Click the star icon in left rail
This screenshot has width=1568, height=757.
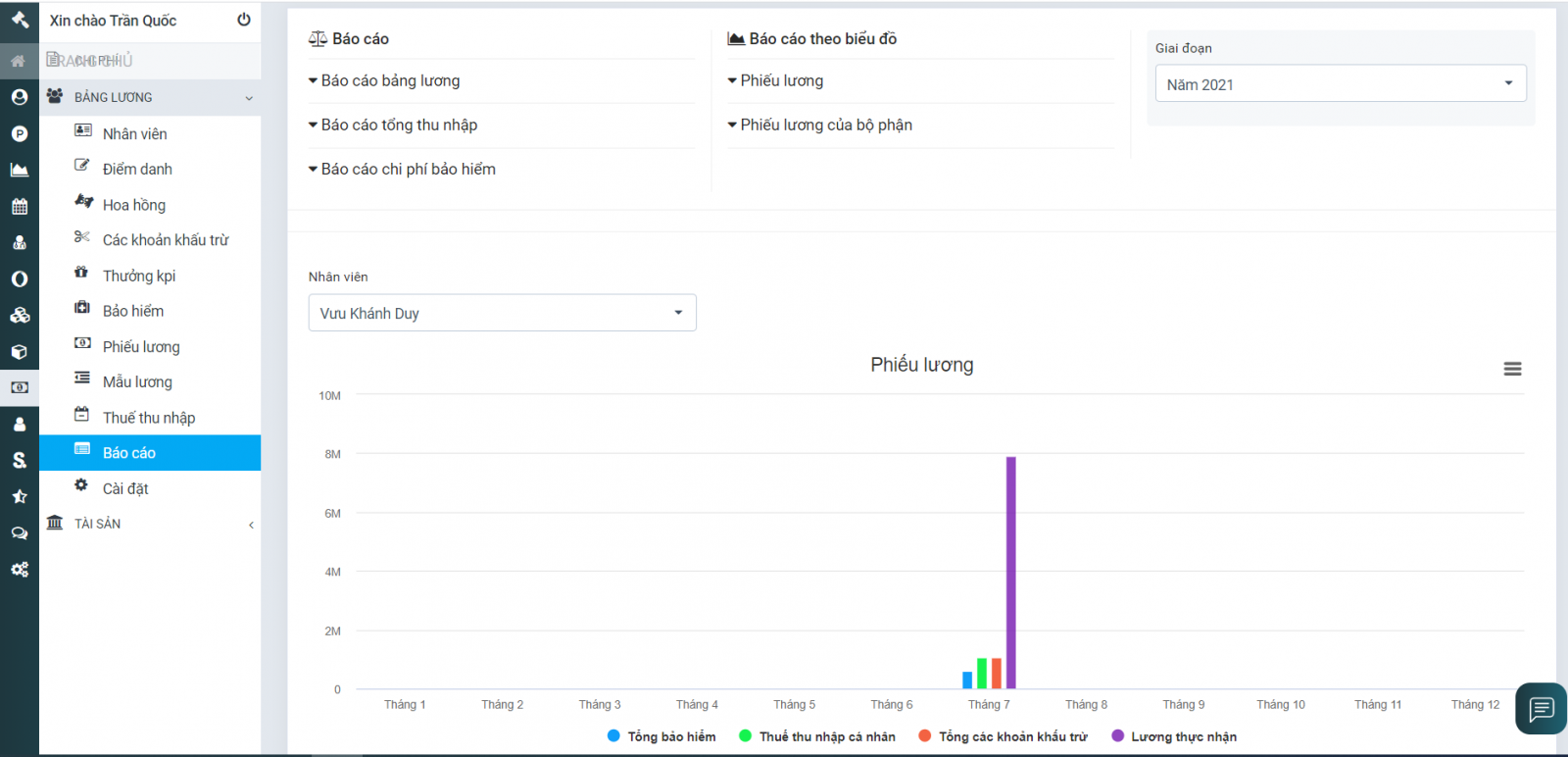[x=19, y=497]
